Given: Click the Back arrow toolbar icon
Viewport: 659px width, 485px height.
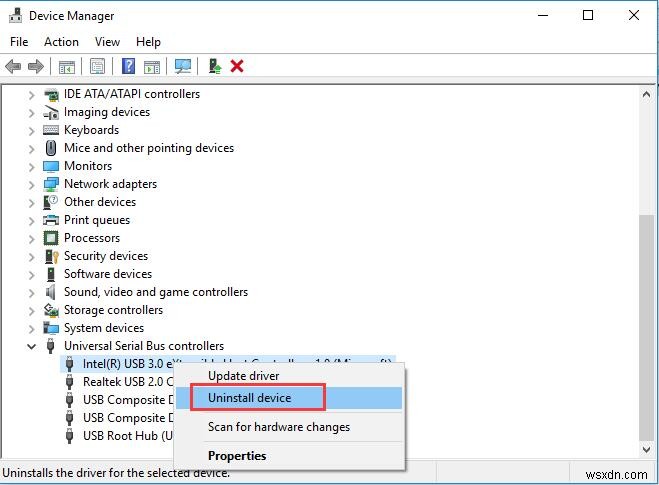Looking at the screenshot, I should [13, 66].
